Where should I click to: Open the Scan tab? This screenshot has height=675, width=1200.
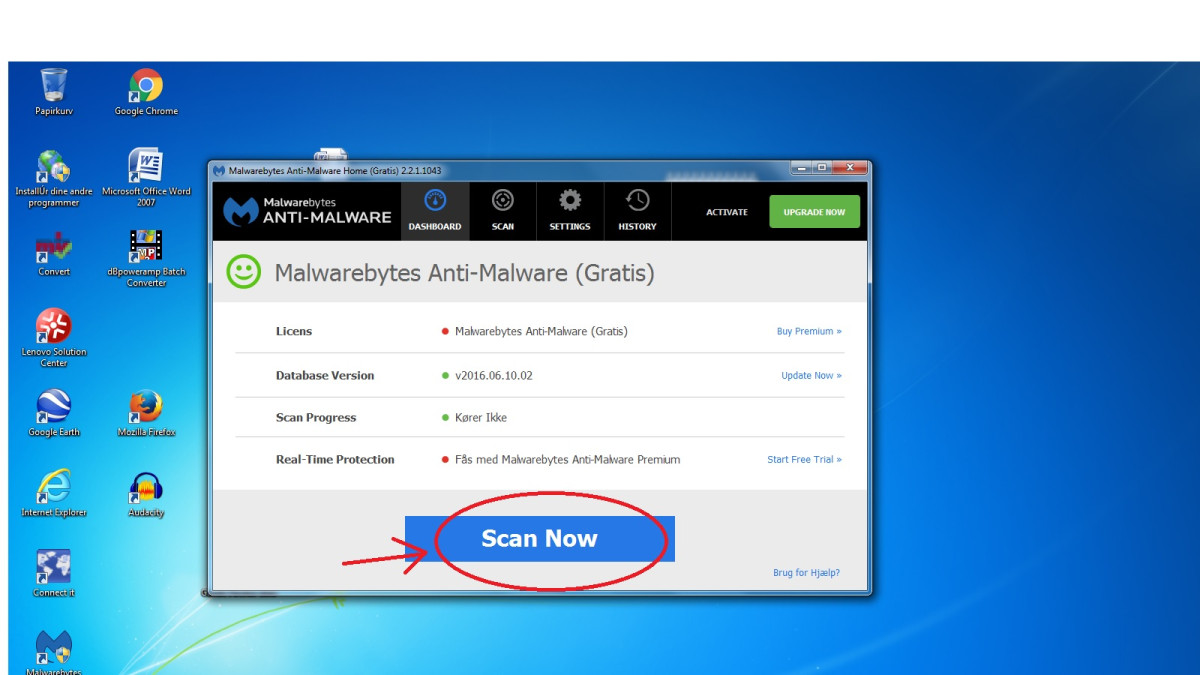click(503, 211)
